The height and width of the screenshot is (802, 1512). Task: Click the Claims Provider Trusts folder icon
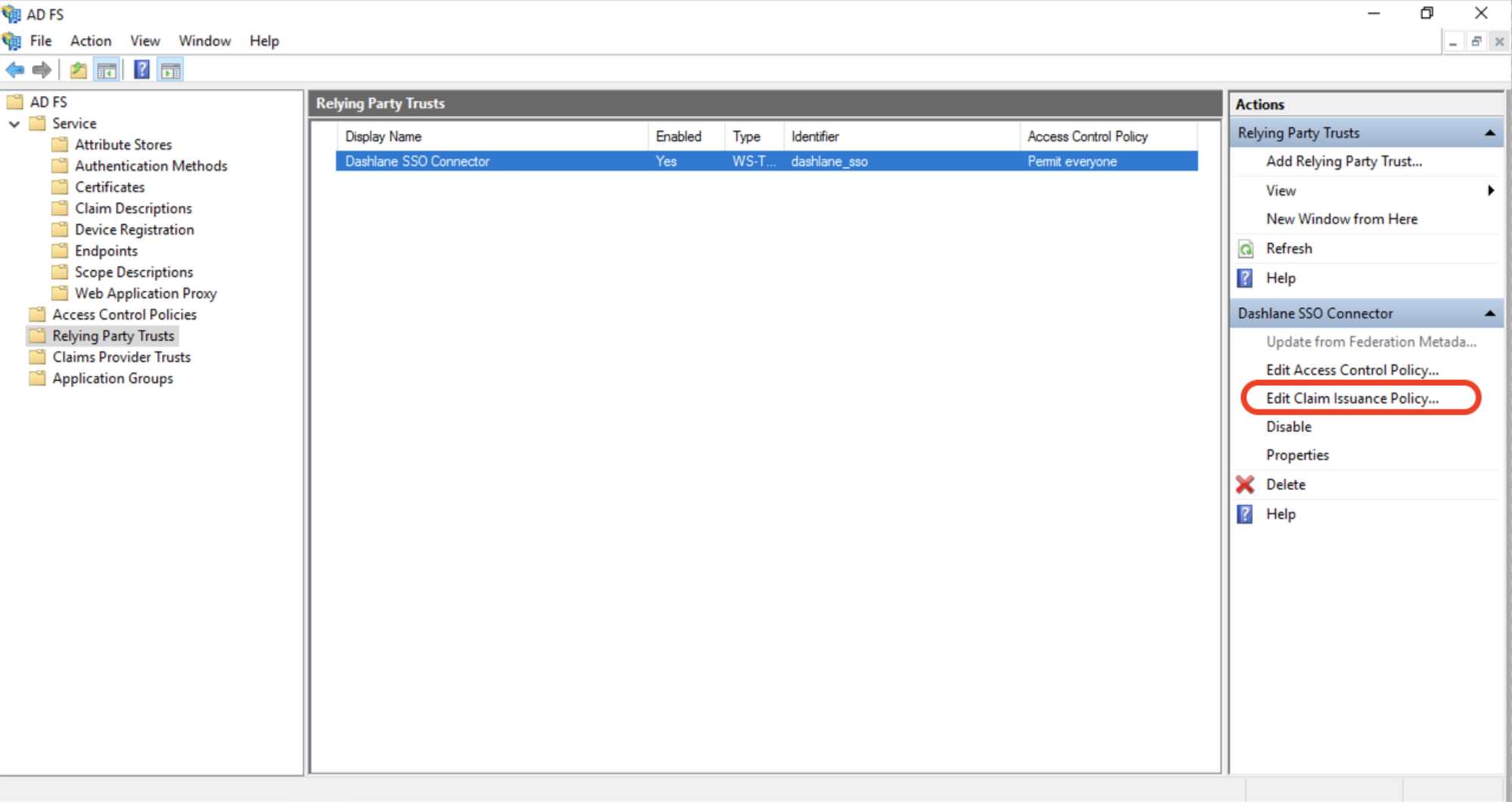[x=37, y=356]
